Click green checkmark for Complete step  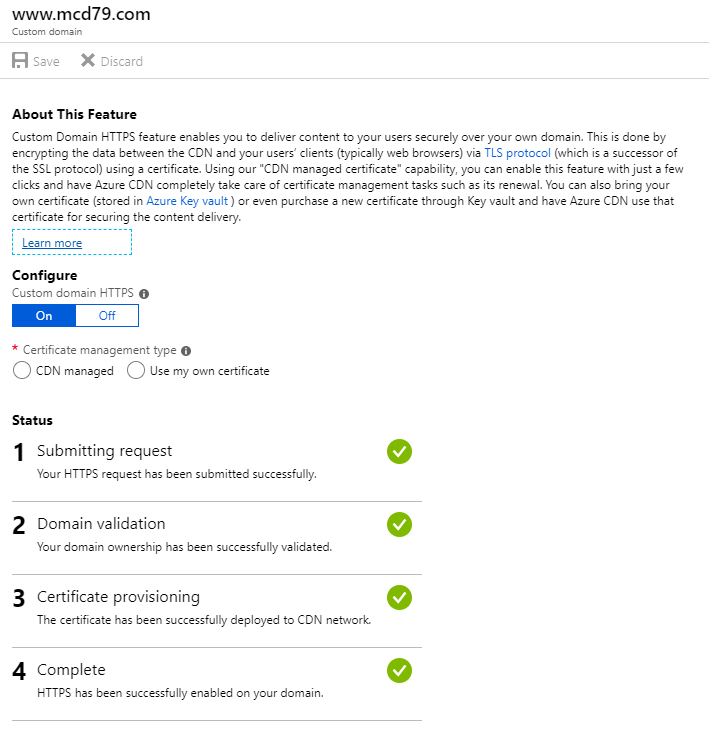[x=399, y=671]
